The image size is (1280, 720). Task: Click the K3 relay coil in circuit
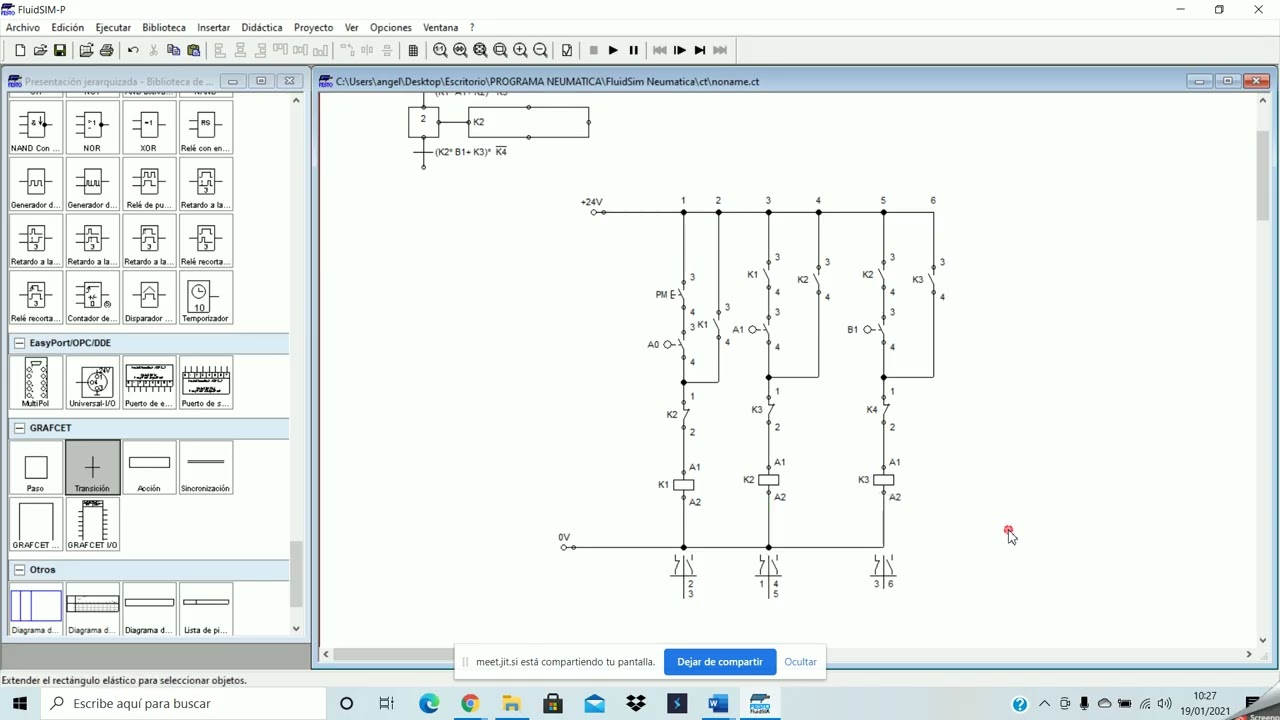point(883,480)
